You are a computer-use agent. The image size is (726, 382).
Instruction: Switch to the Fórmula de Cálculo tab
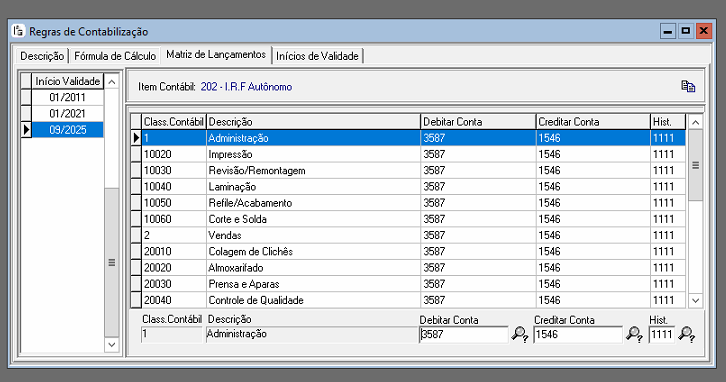click(115, 56)
